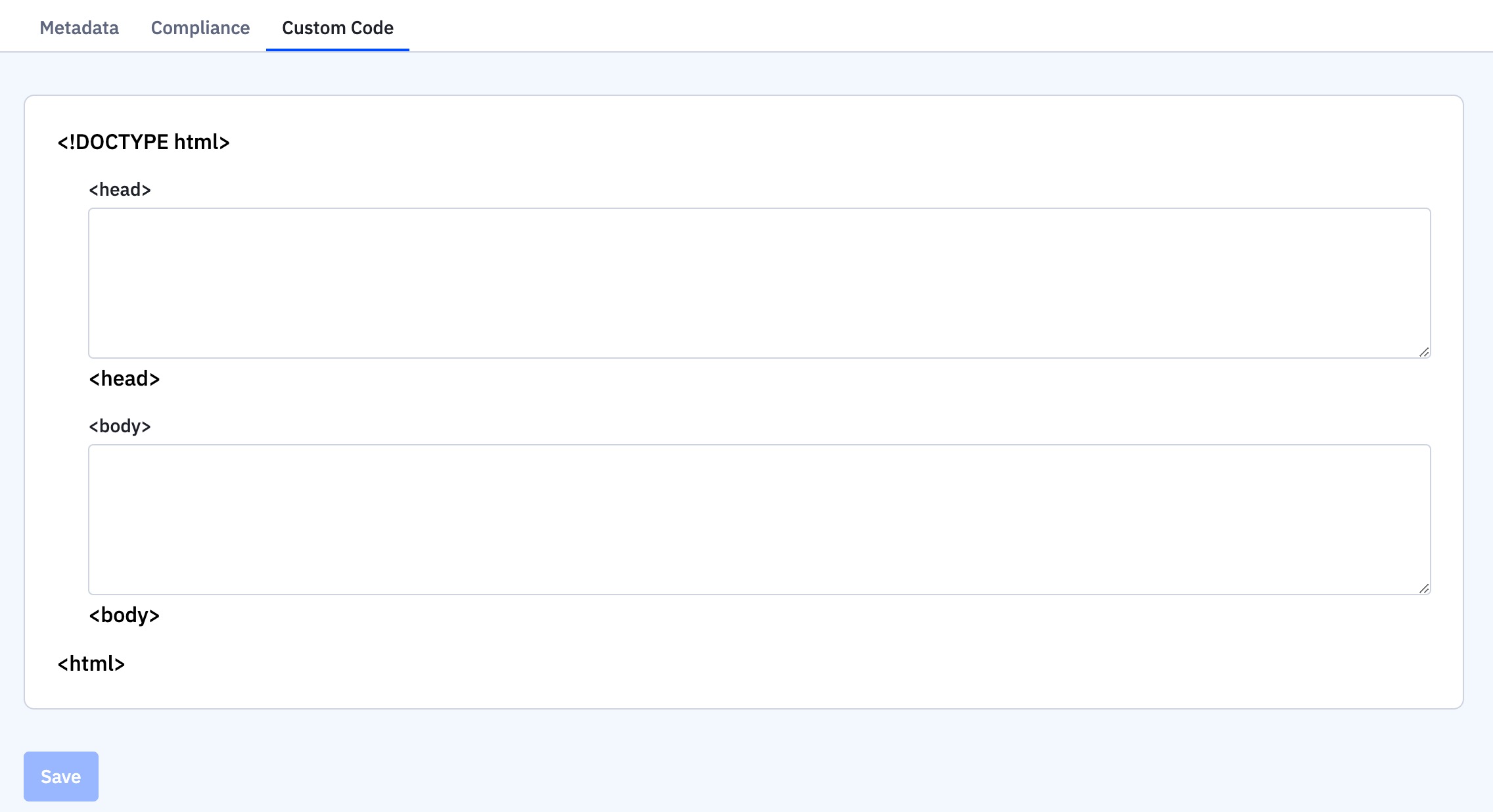The height and width of the screenshot is (812, 1493).
Task: Click bold <head> text below first textarea
Action: click(x=124, y=379)
